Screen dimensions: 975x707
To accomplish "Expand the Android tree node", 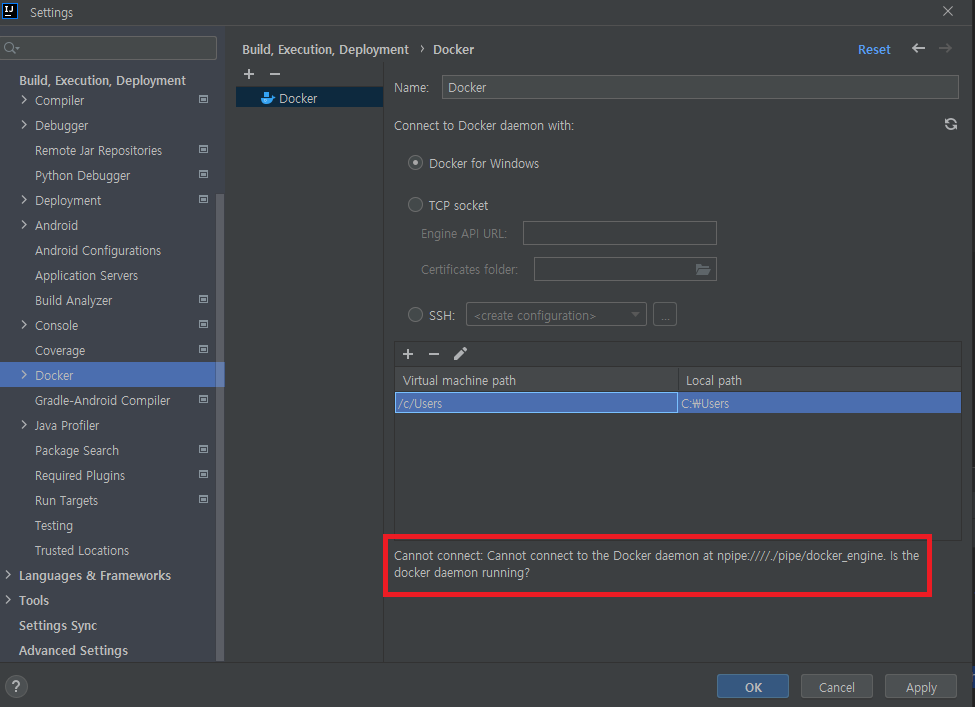I will pos(24,224).
